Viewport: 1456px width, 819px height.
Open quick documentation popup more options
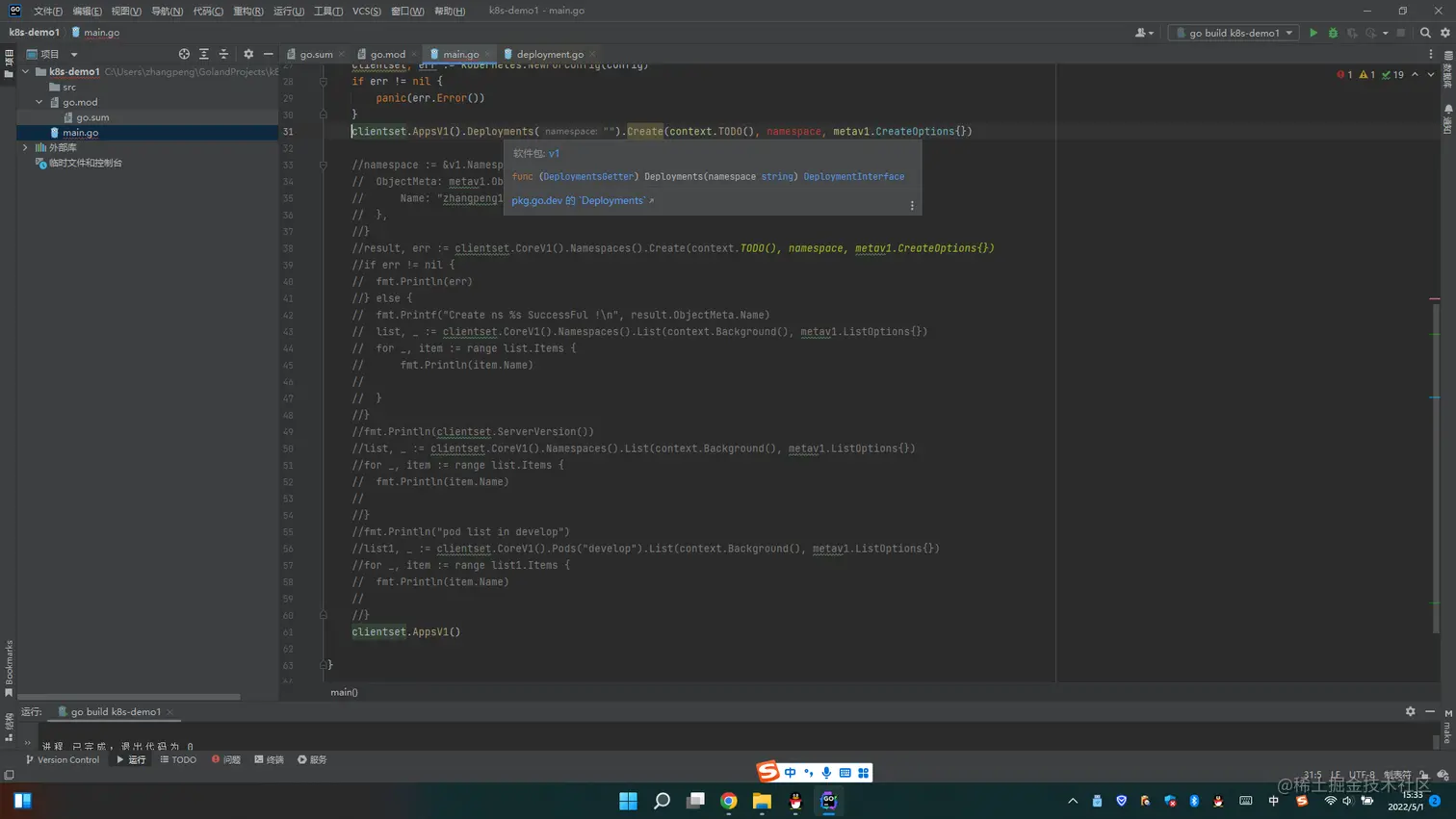point(912,205)
